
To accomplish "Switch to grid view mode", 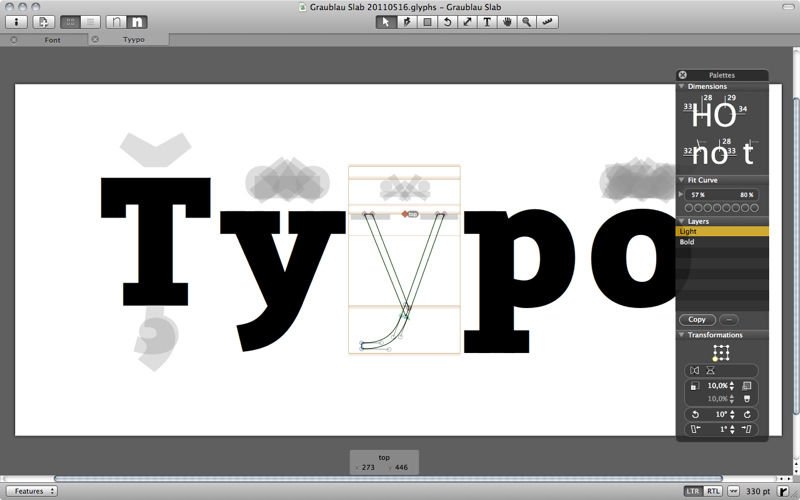I will click(71, 21).
